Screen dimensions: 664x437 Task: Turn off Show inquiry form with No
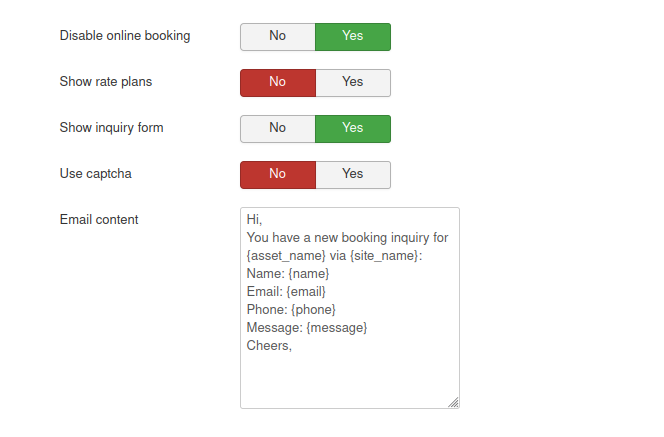(278, 128)
